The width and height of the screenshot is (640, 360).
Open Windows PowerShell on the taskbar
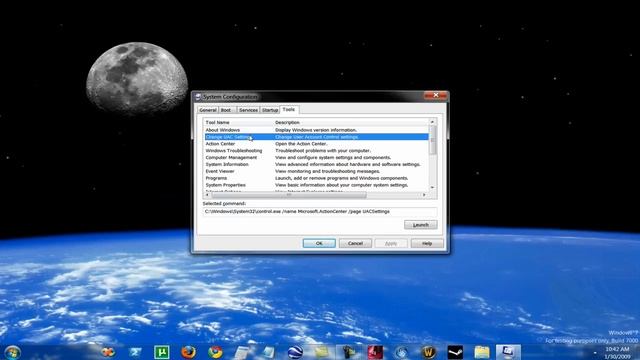pos(135,352)
